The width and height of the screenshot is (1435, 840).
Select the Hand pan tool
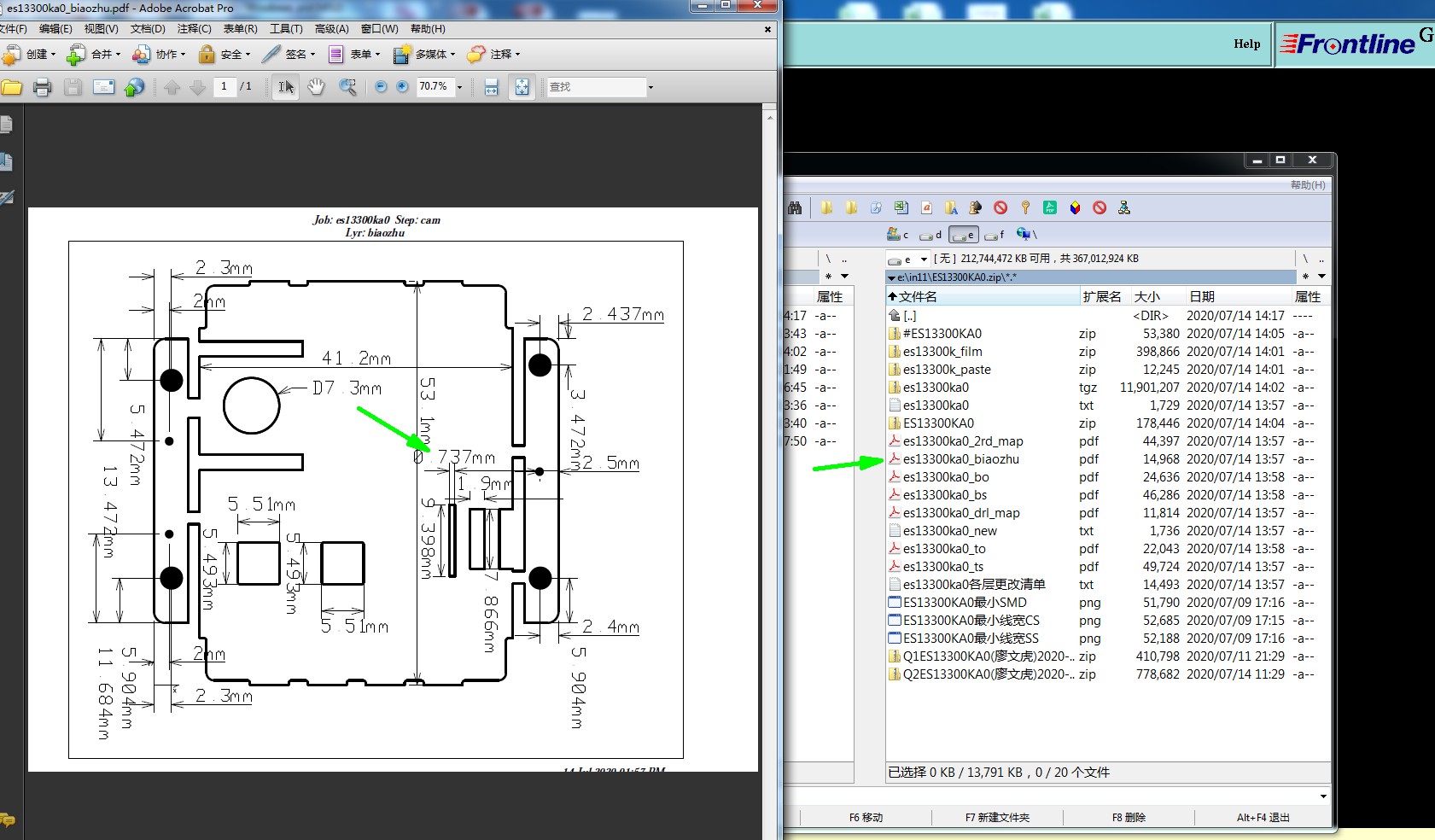pyautogui.click(x=316, y=87)
